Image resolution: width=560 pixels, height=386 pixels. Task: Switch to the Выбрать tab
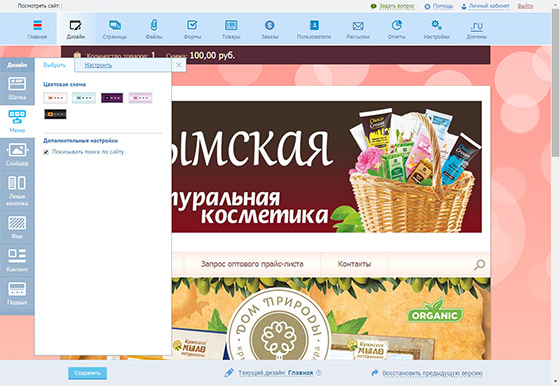54,65
